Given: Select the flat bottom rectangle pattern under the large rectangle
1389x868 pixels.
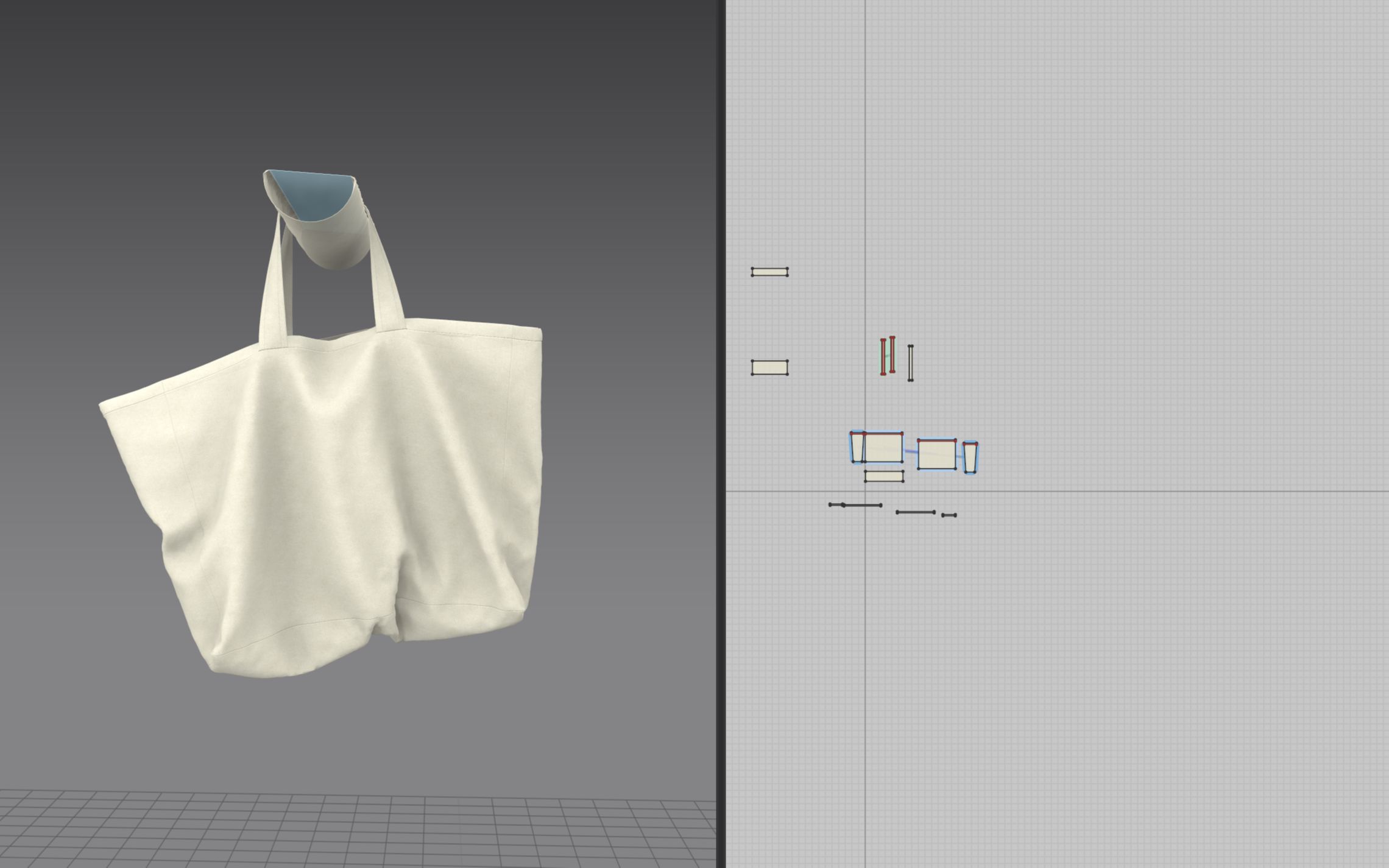Looking at the screenshot, I should tap(883, 476).
